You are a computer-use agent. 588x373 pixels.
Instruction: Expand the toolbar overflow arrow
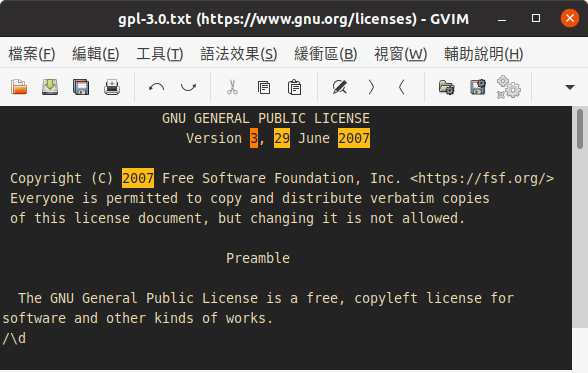570,87
